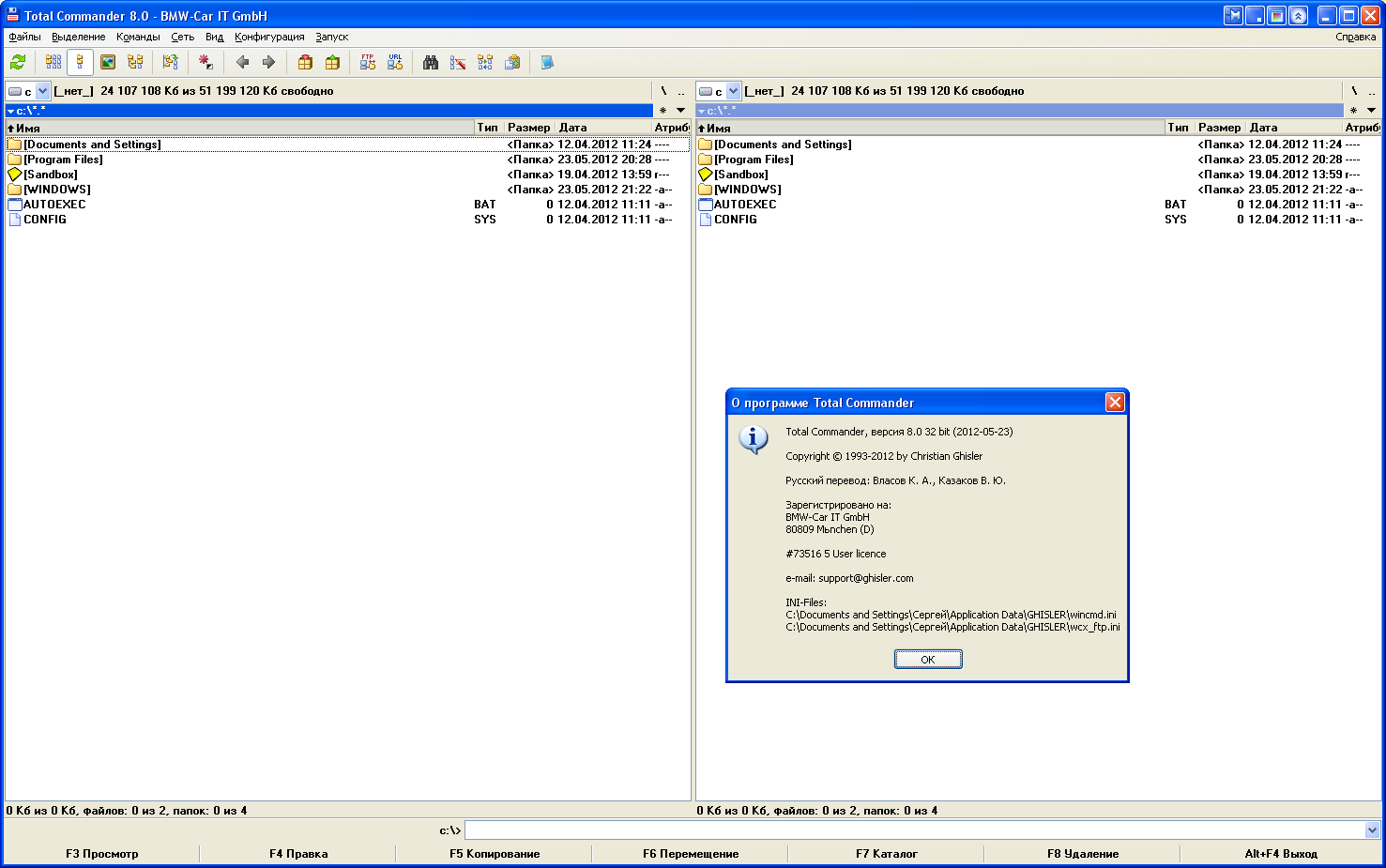Screen dimensions: 1386x868
Task: Click the F7 Каталог button
Action: 887,854
